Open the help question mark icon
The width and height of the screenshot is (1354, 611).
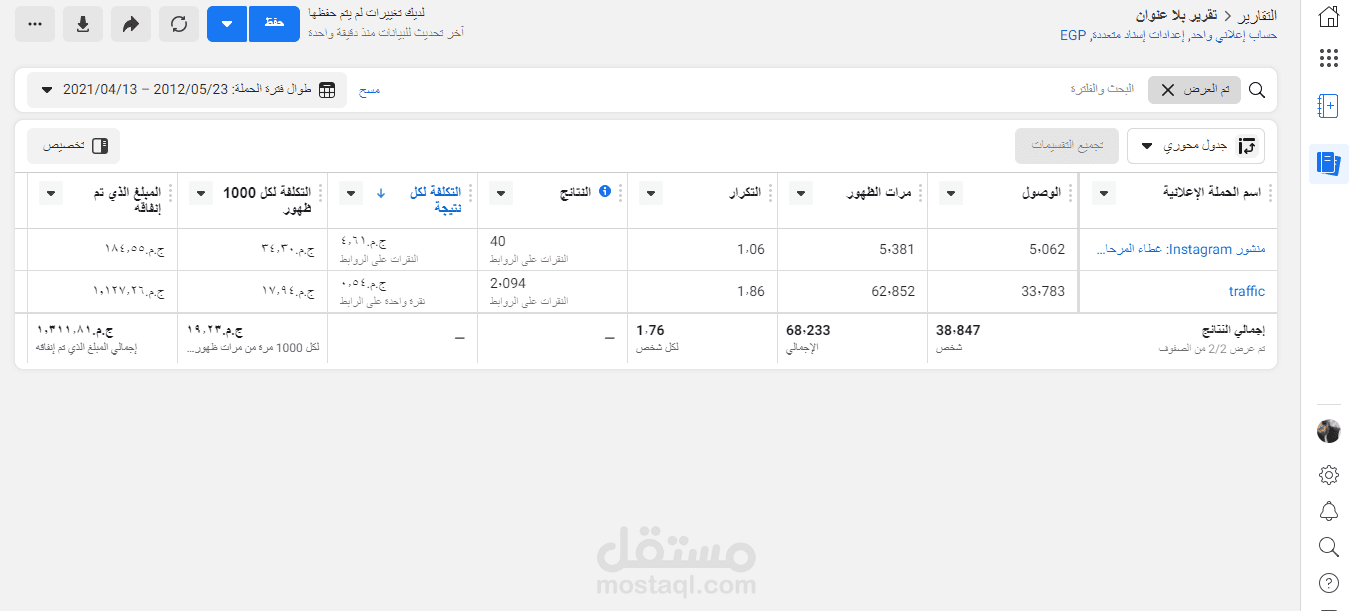click(x=1329, y=583)
